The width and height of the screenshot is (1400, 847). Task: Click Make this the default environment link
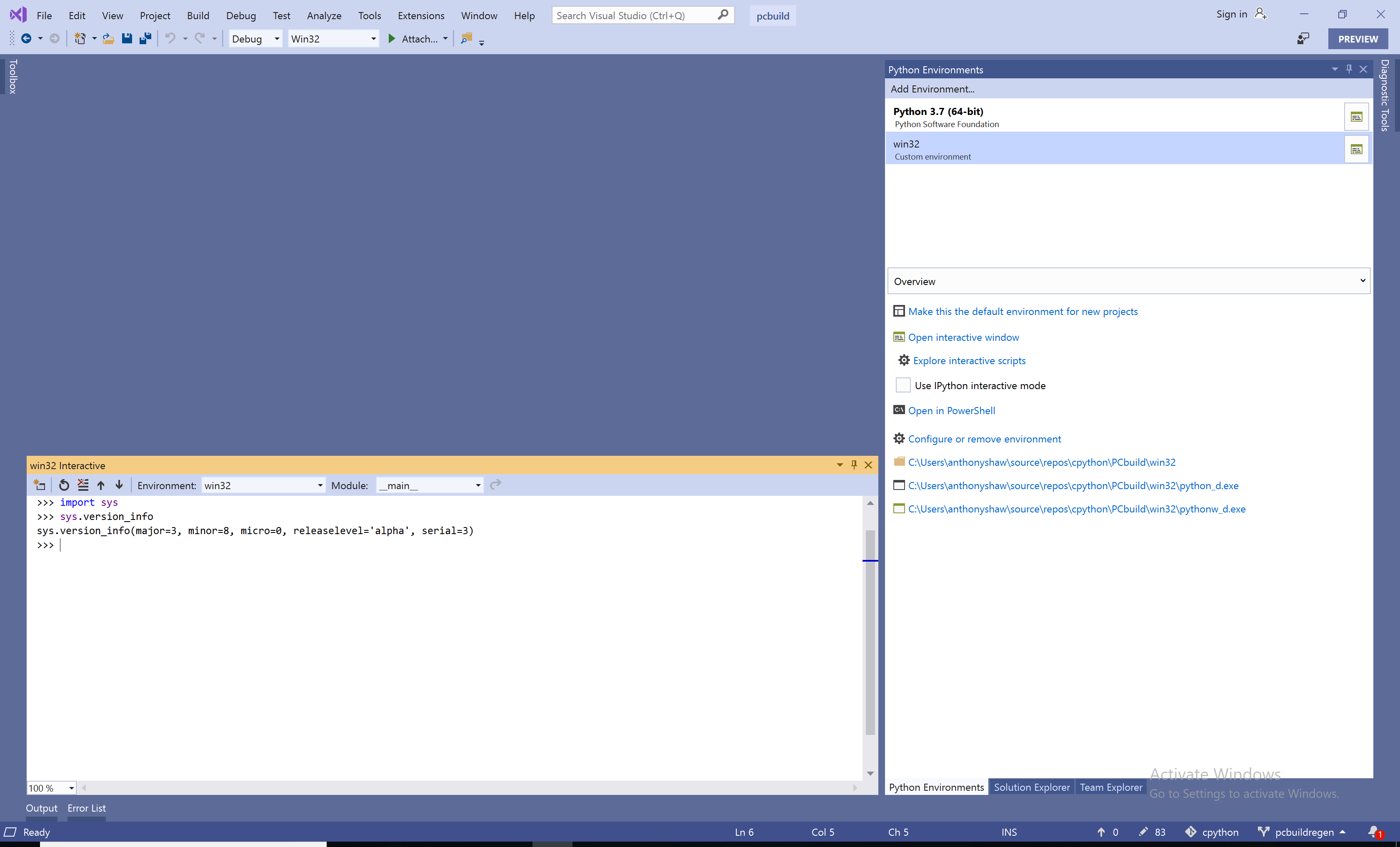pos(1022,311)
